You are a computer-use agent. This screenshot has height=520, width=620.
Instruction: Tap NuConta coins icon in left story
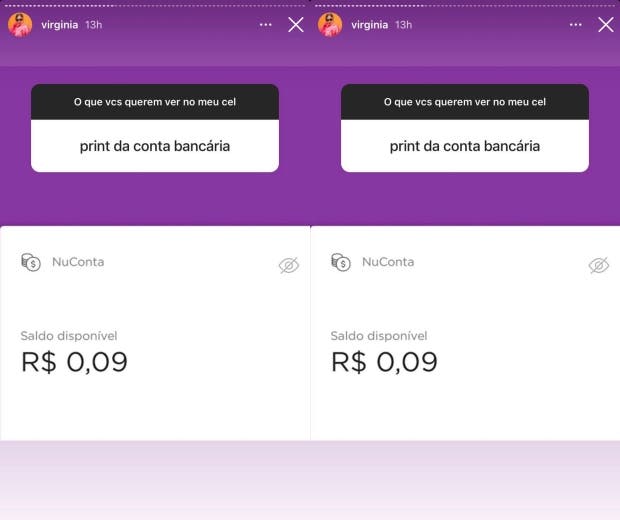(x=31, y=262)
